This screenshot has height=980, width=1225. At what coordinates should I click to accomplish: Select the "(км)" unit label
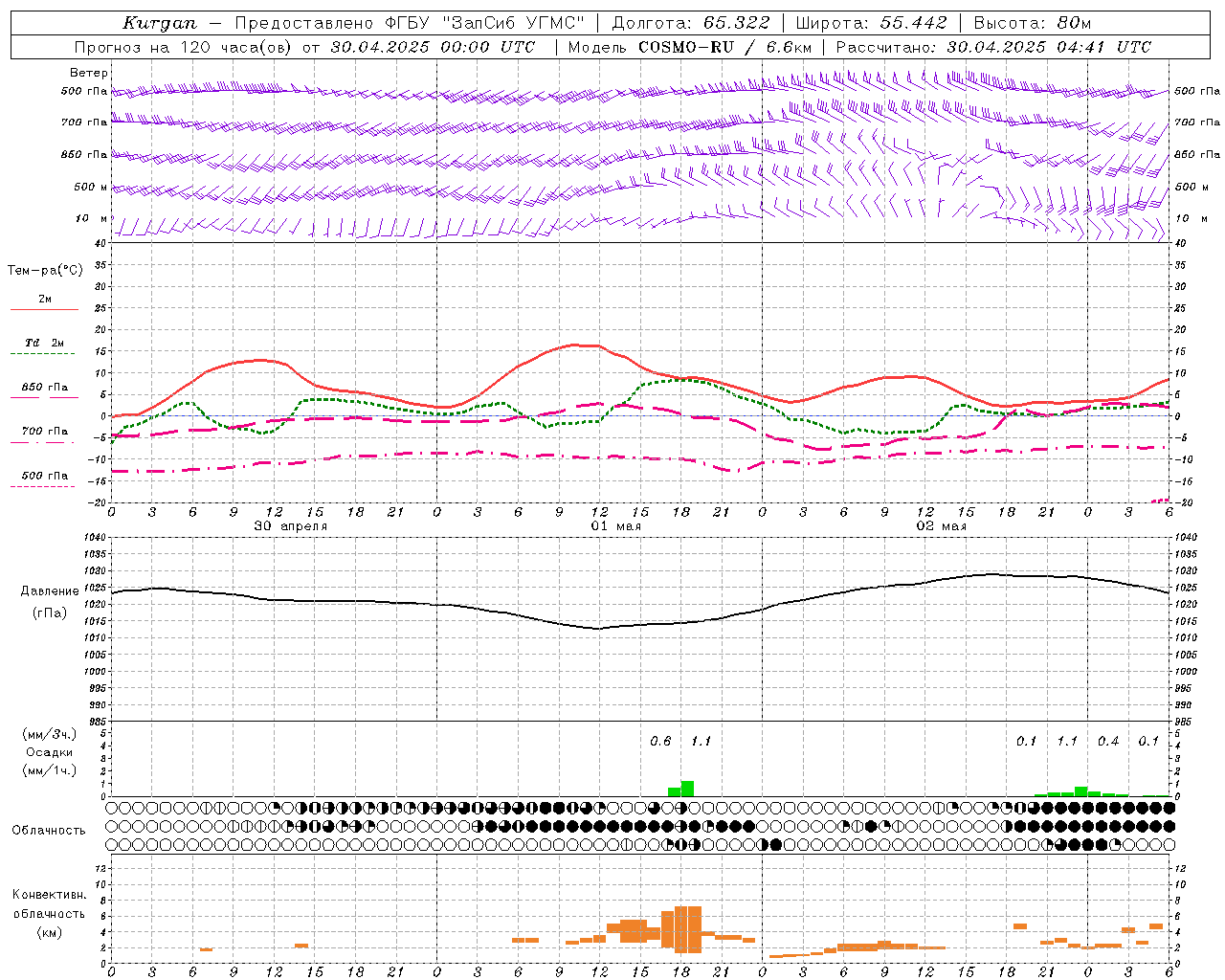tap(50, 932)
